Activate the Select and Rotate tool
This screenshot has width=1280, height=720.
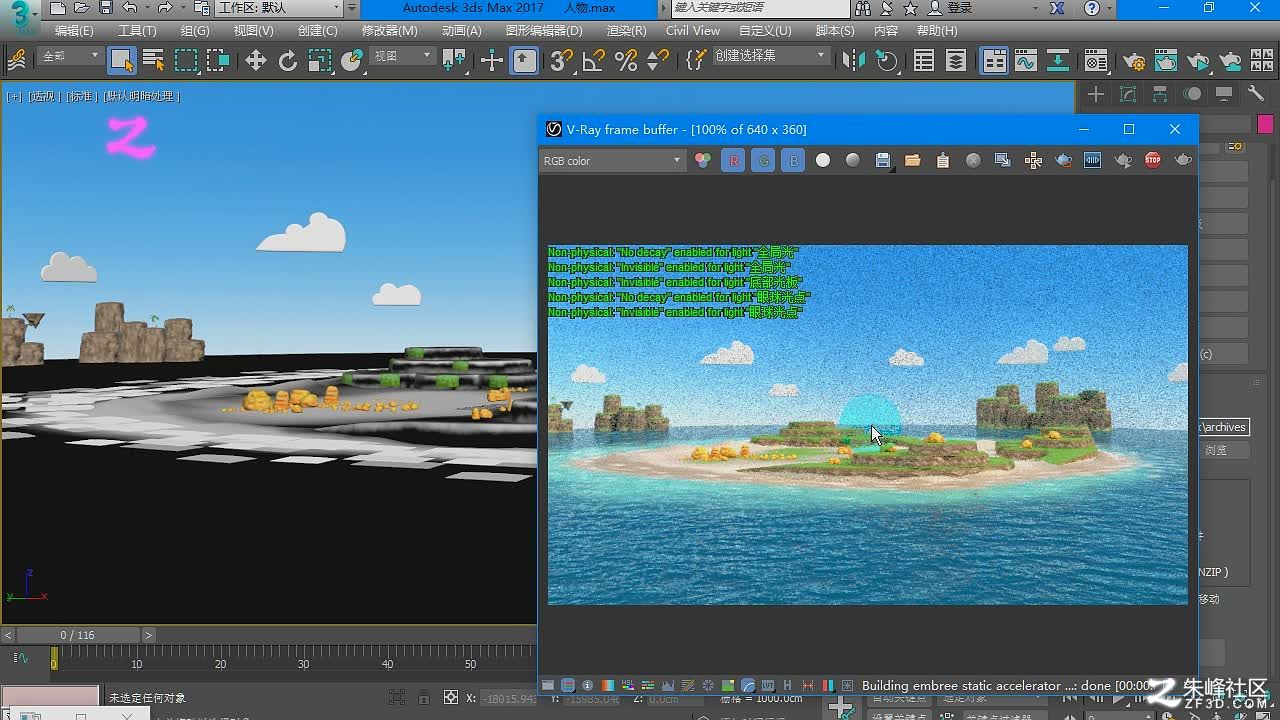pyautogui.click(x=287, y=61)
